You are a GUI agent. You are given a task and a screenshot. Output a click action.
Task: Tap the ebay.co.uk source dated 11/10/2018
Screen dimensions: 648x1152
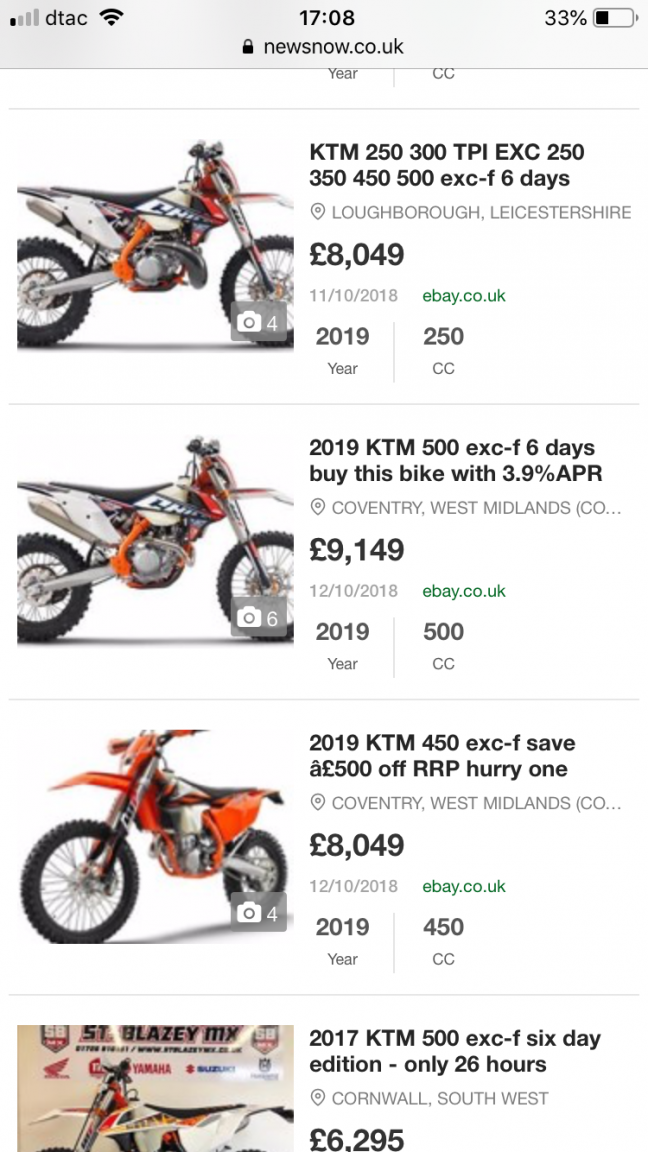[x=464, y=295]
